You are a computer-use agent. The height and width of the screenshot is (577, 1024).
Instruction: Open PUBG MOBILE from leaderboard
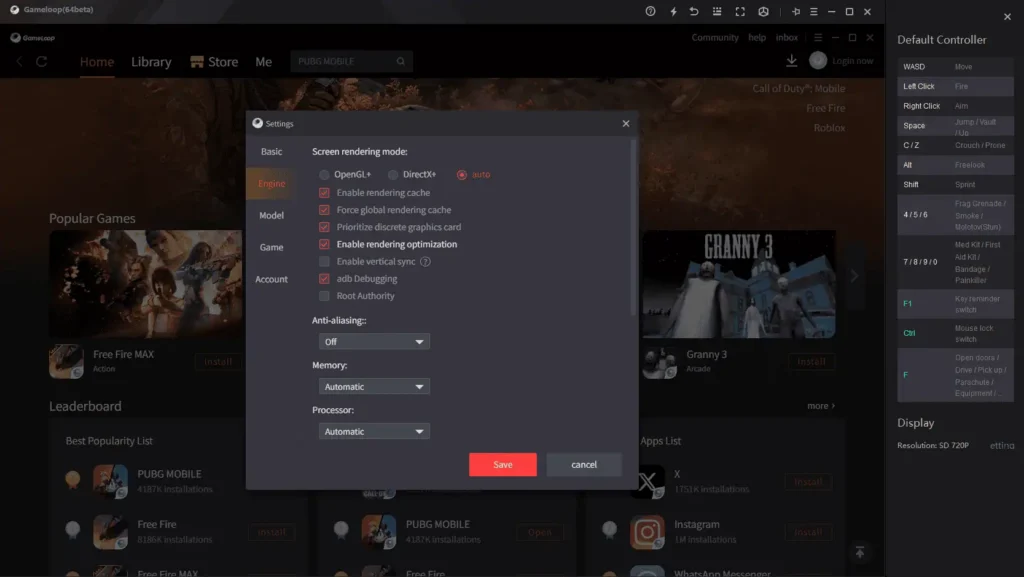click(539, 532)
